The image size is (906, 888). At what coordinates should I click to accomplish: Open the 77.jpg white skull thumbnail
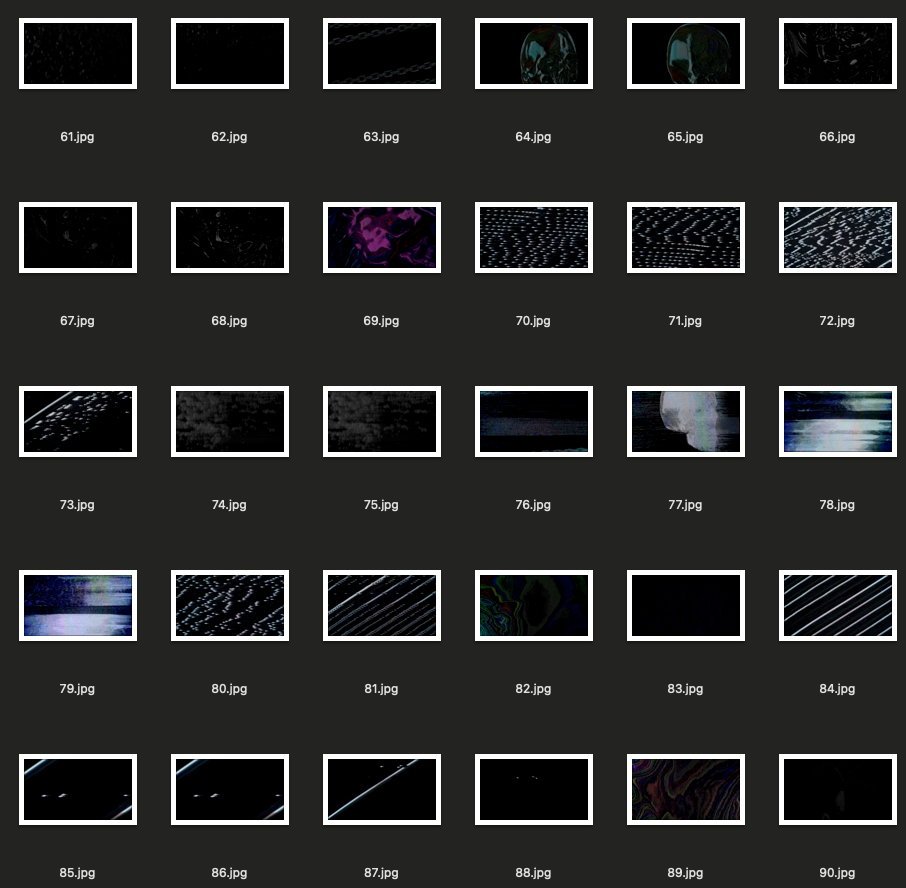pyautogui.click(x=685, y=422)
